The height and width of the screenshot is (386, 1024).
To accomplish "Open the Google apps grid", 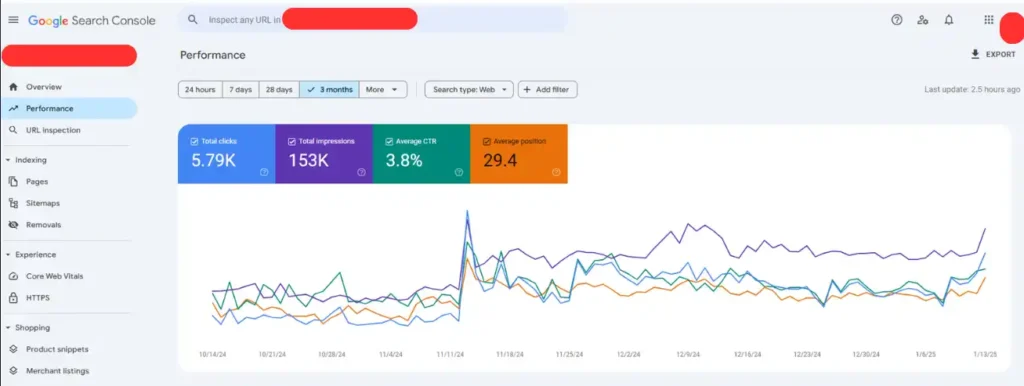I will click(x=989, y=20).
